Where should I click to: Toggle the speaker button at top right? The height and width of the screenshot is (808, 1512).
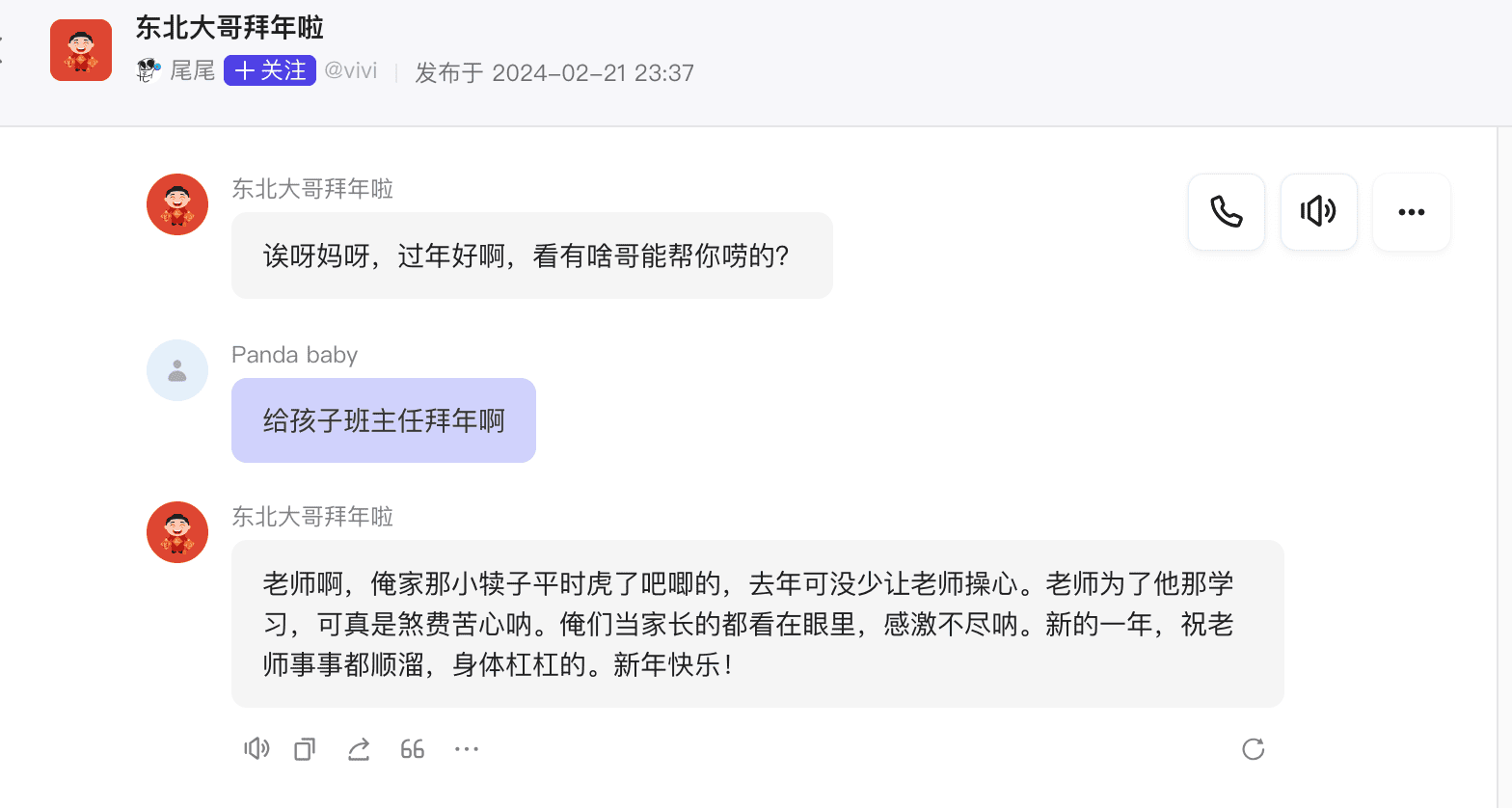[x=1318, y=212]
